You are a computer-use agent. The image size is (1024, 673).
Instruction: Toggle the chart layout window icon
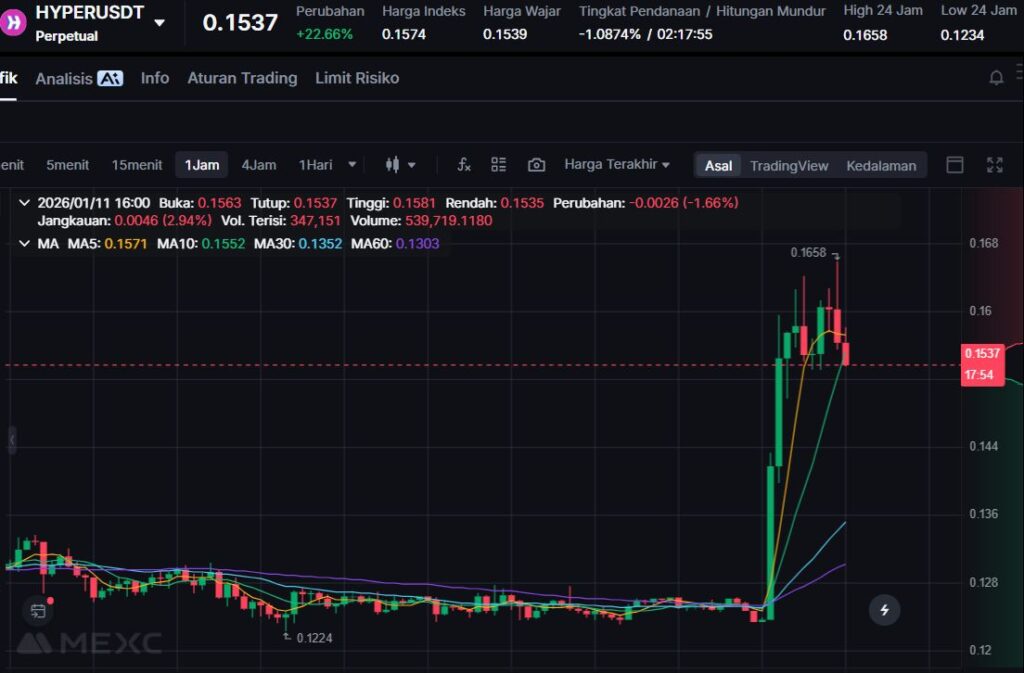[955, 165]
